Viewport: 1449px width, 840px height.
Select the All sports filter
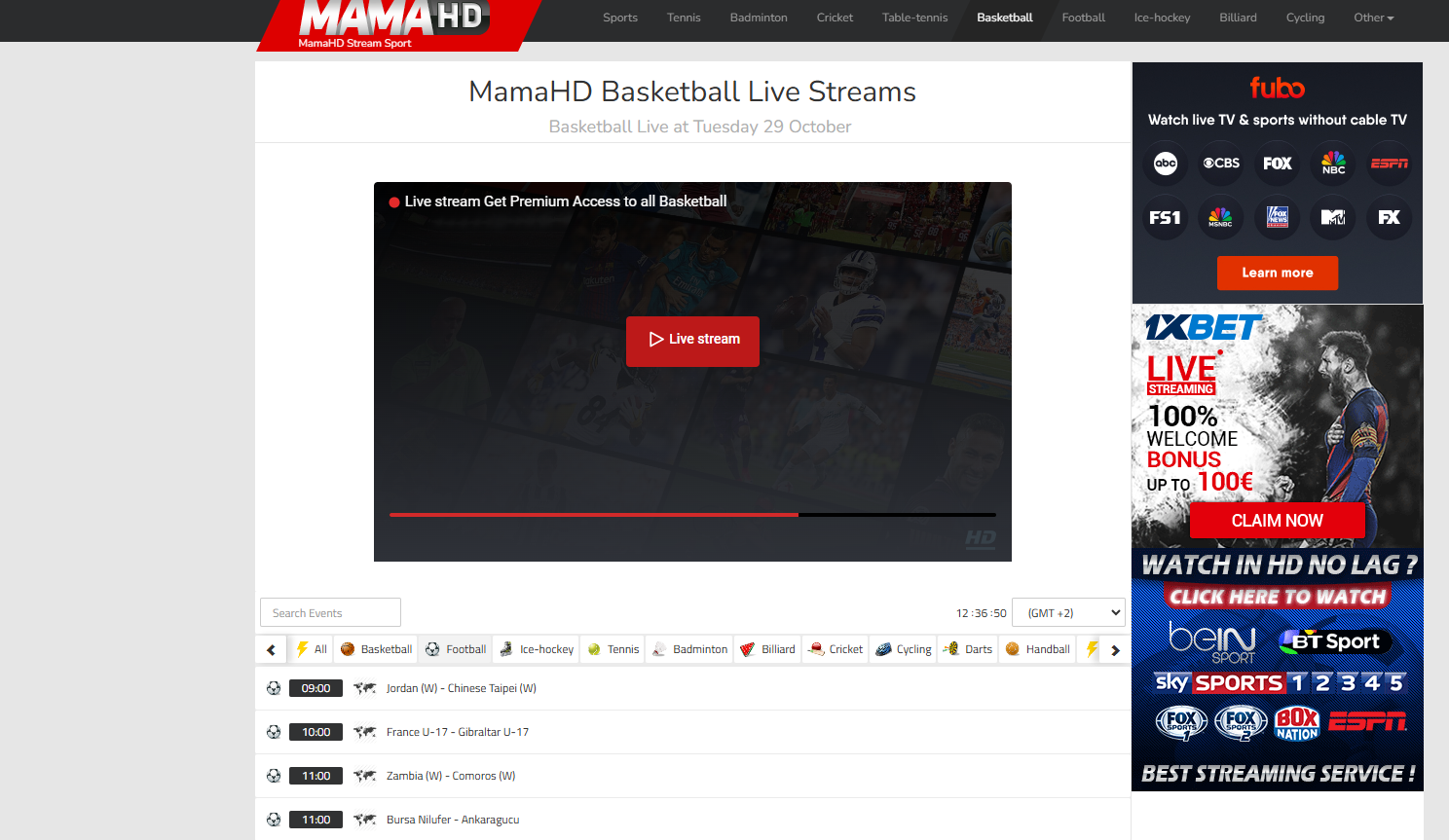click(x=312, y=649)
